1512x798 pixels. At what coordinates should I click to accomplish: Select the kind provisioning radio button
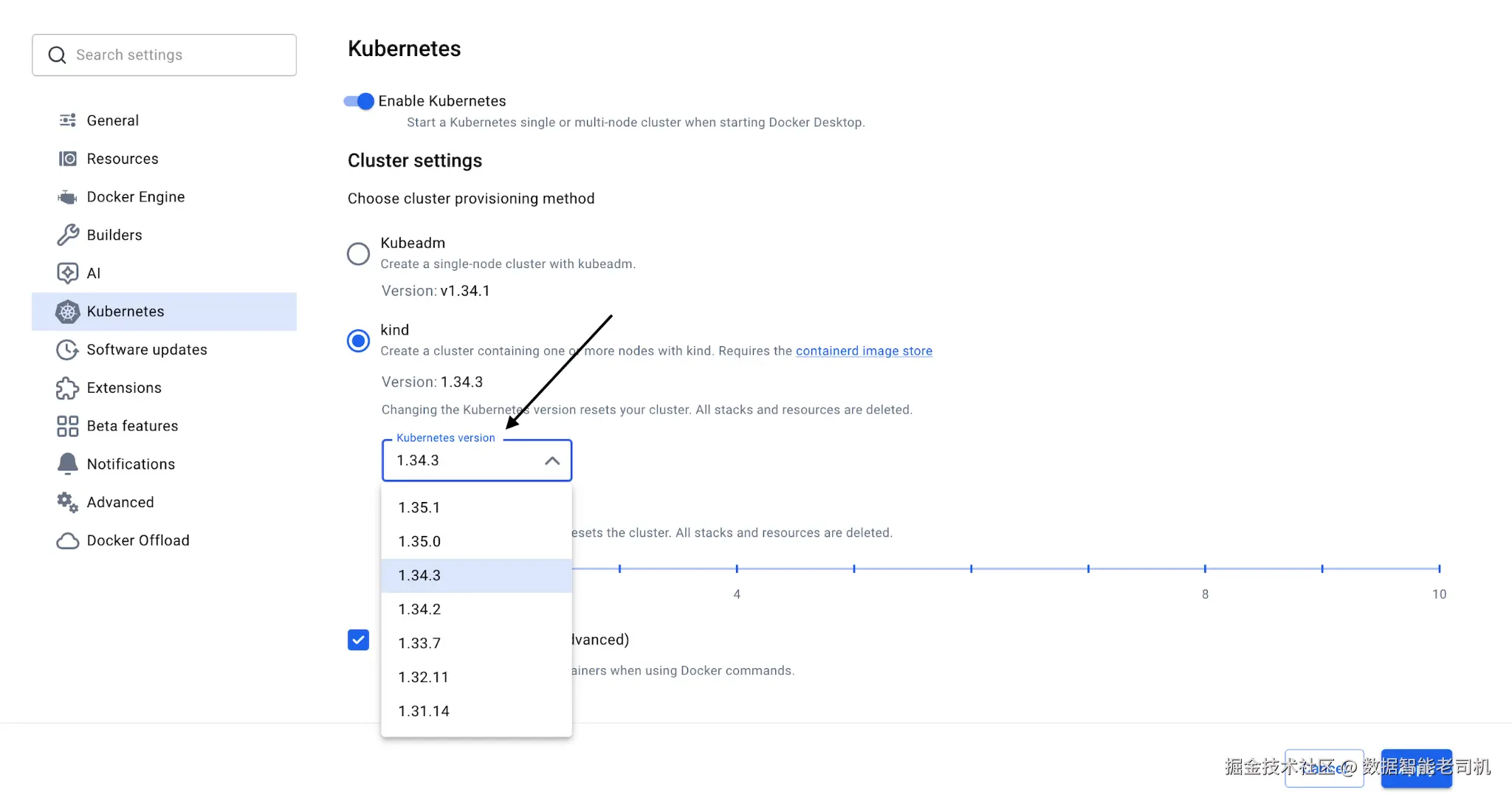pyautogui.click(x=358, y=341)
